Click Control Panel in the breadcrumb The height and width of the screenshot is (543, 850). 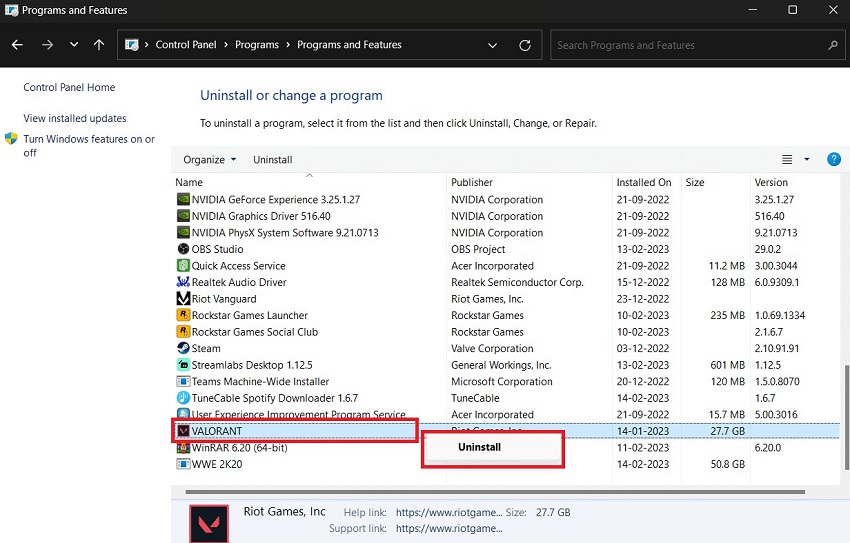pyautogui.click(x=186, y=45)
